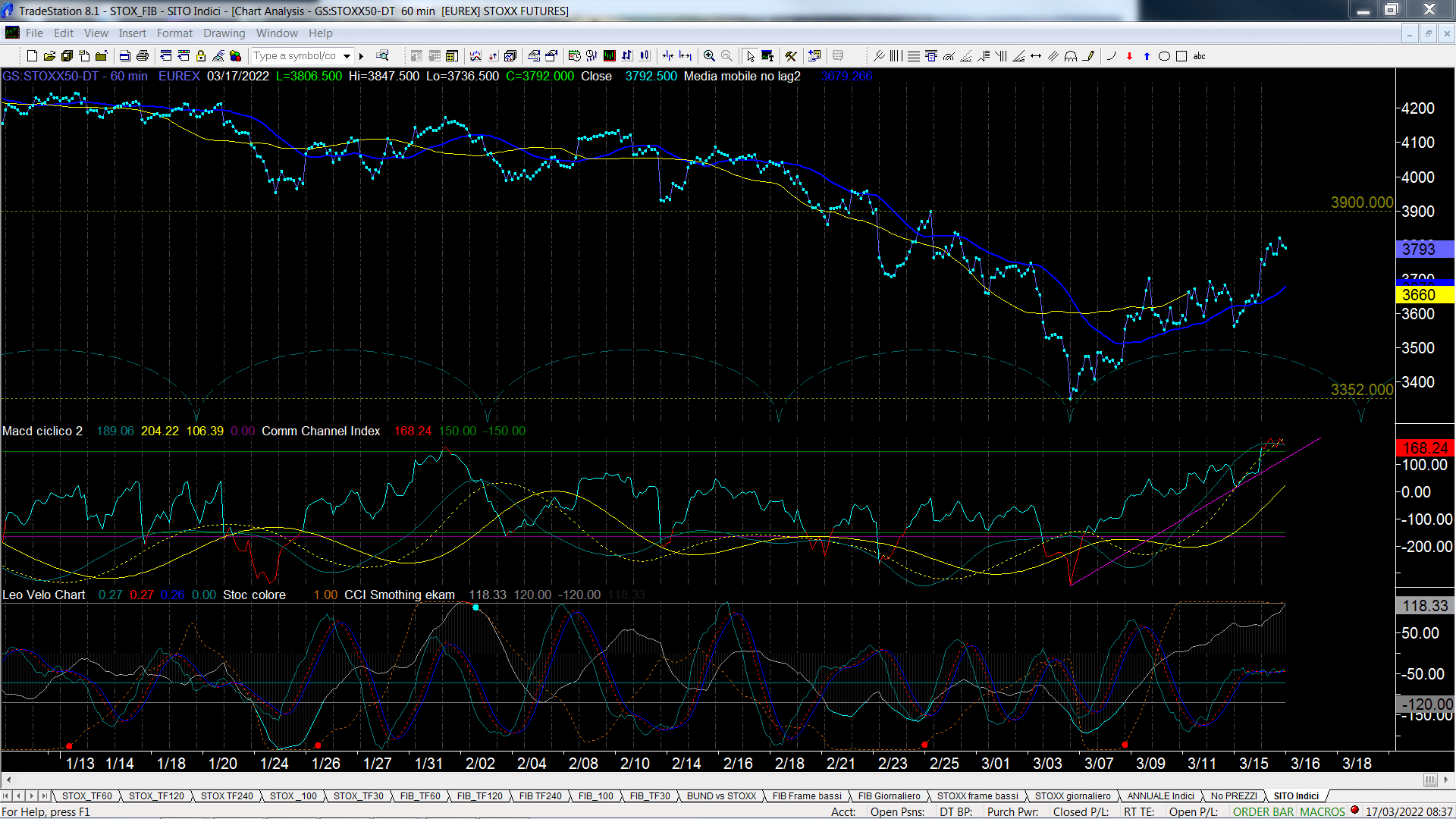
Task: Zoom in with the magnifier plus icon
Action: pyautogui.click(x=709, y=56)
